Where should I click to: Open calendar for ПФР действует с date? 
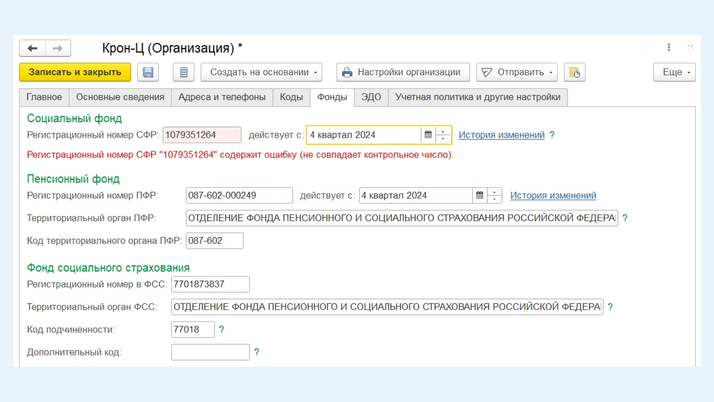(x=479, y=195)
